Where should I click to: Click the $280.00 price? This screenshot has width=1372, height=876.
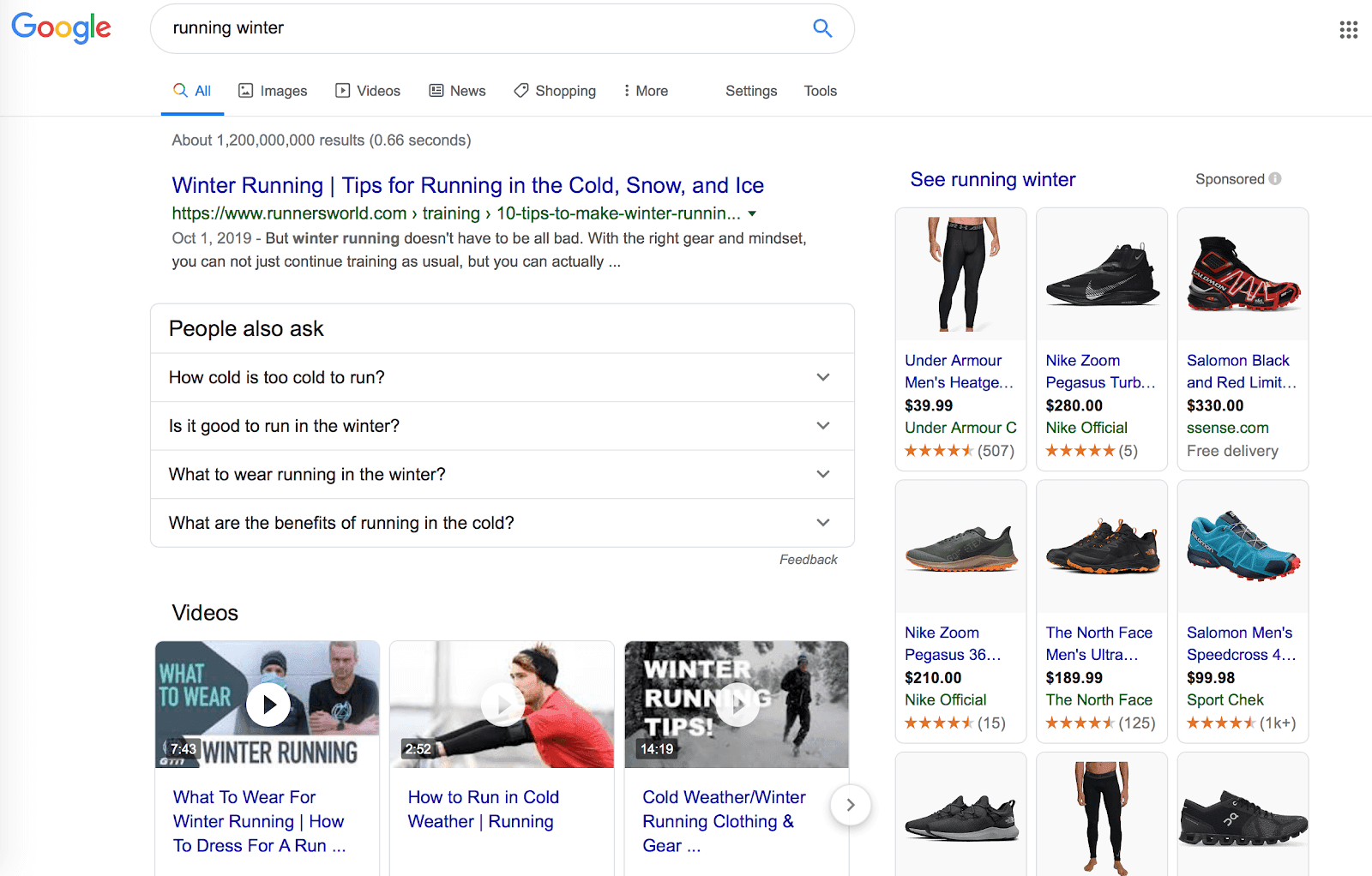point(1074,405)
